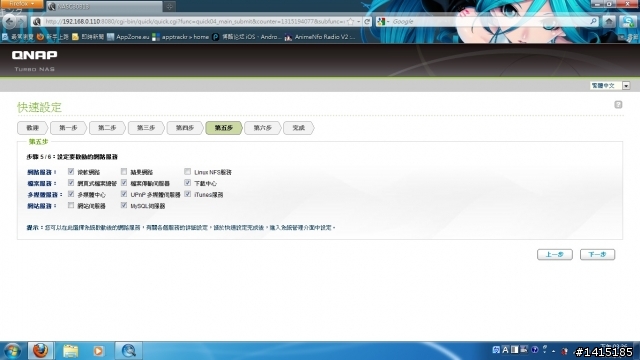Toggle the iTunes service checkbox

pyautogui.click(x=187, y=194)
